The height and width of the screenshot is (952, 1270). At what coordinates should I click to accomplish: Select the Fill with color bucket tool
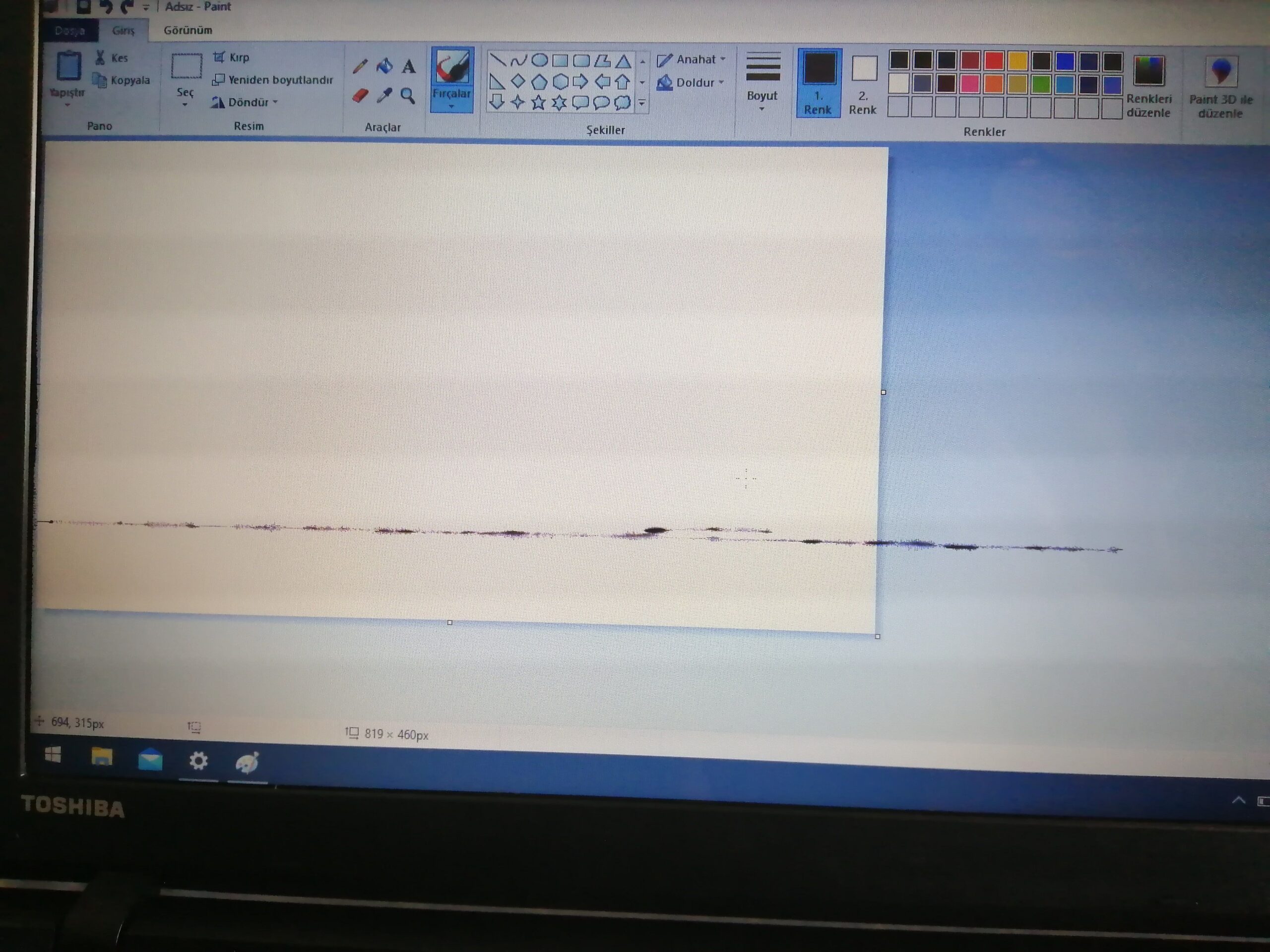click(x=384, y=66)
